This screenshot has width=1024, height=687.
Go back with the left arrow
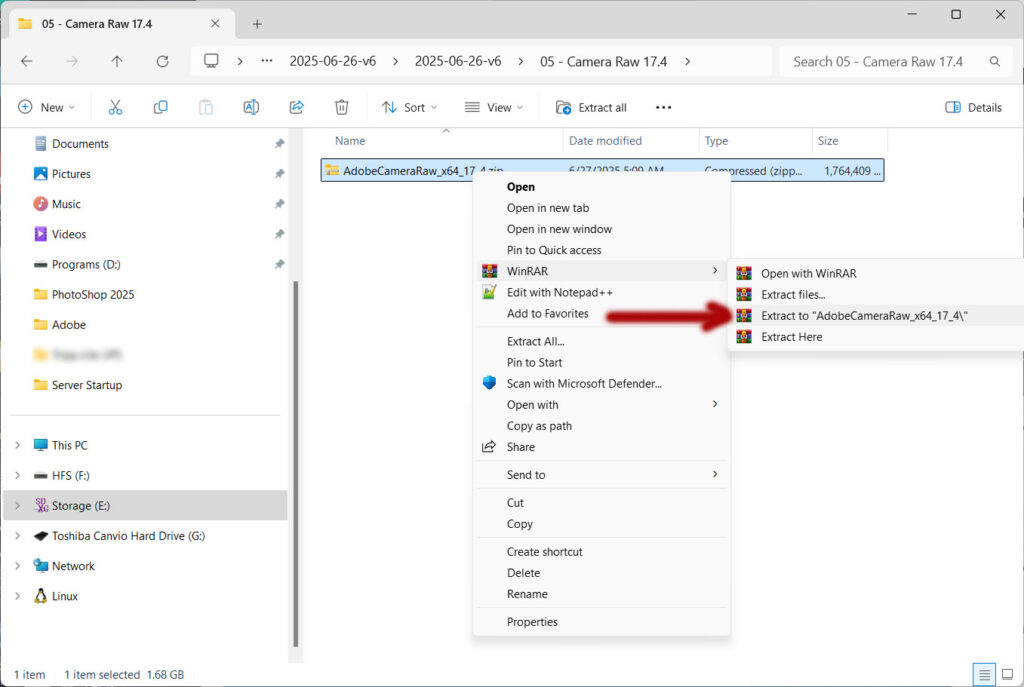(x=27, y=61)
